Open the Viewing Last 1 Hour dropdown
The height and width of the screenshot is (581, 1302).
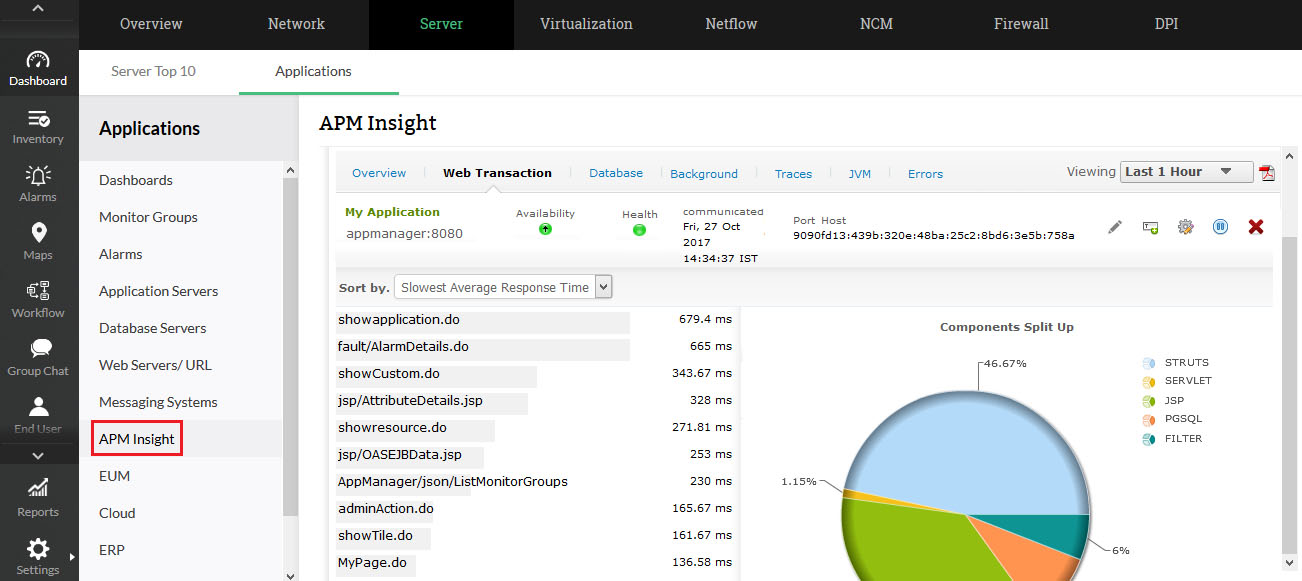(1187, 172)
